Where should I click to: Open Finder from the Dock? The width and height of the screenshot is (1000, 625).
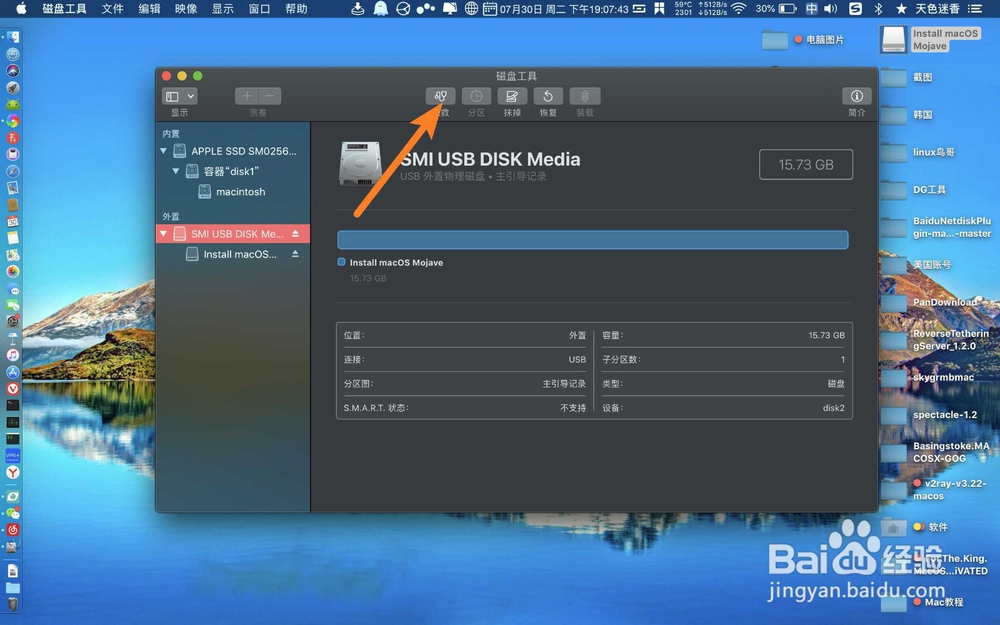coord(12,37)
